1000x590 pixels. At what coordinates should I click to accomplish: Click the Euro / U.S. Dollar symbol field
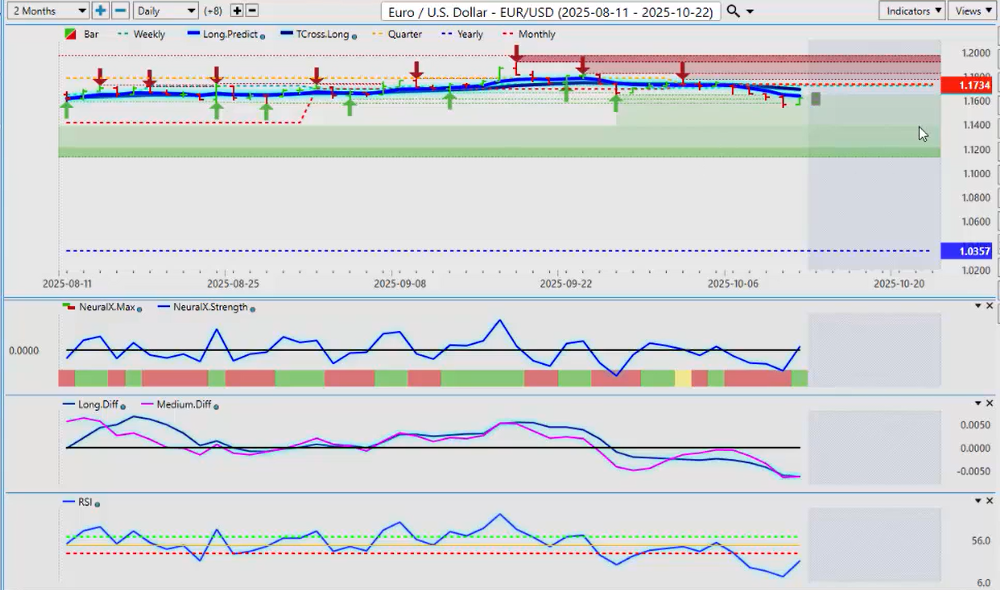(x=550, y=10)
